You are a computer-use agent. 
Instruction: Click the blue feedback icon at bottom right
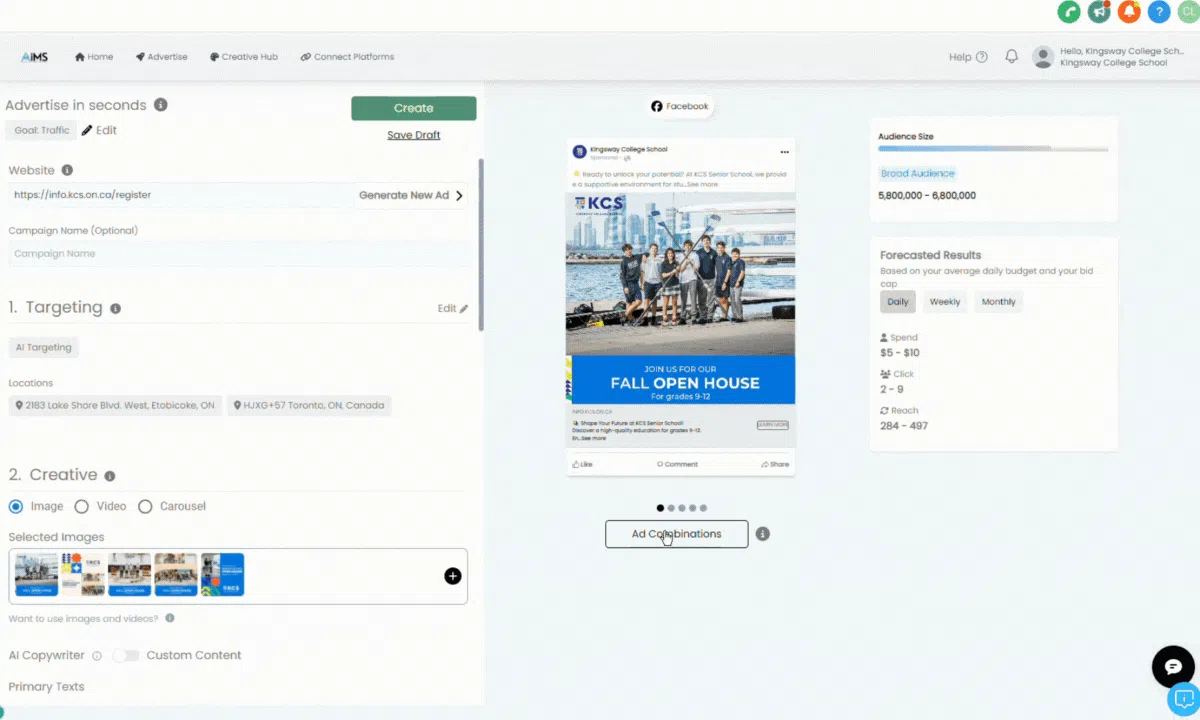(1184, 699)
